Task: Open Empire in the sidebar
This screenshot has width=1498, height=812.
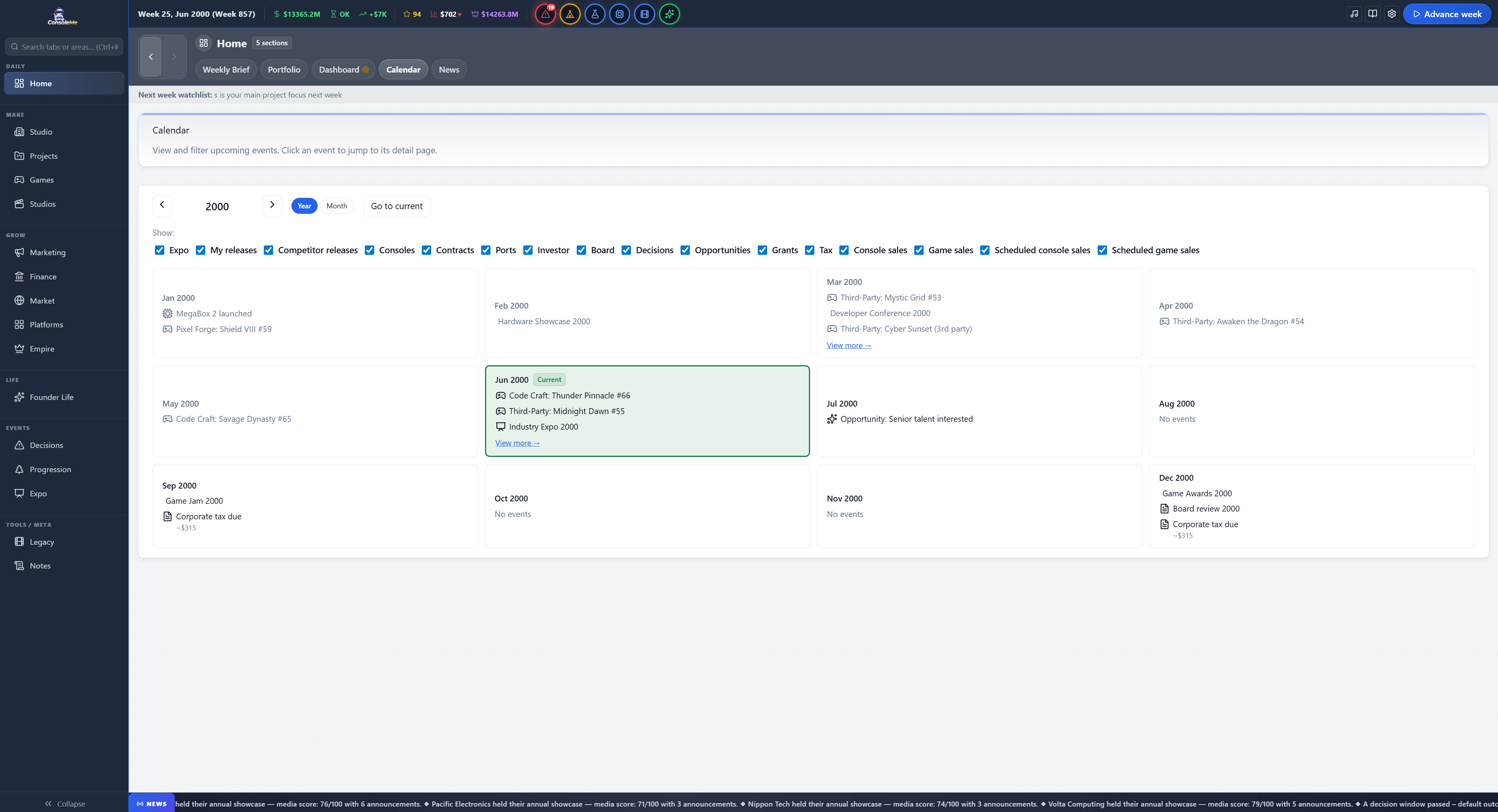Action: 64,348
